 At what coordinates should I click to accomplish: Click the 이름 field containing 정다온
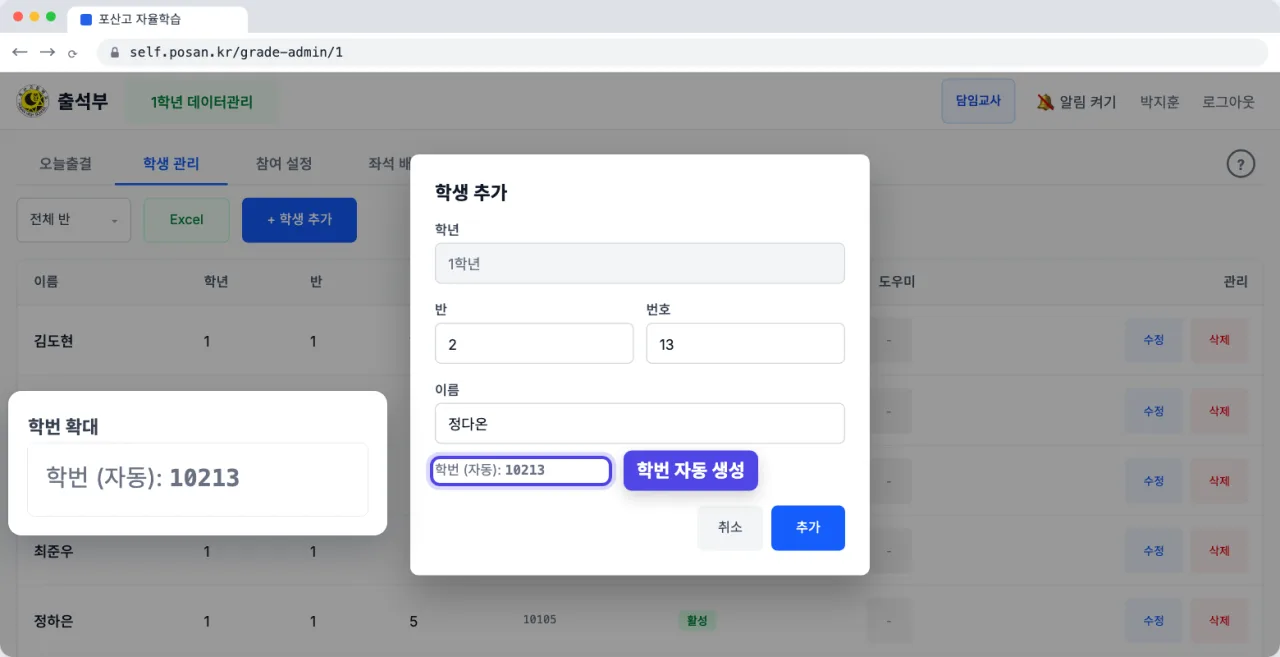click(640, 423)
